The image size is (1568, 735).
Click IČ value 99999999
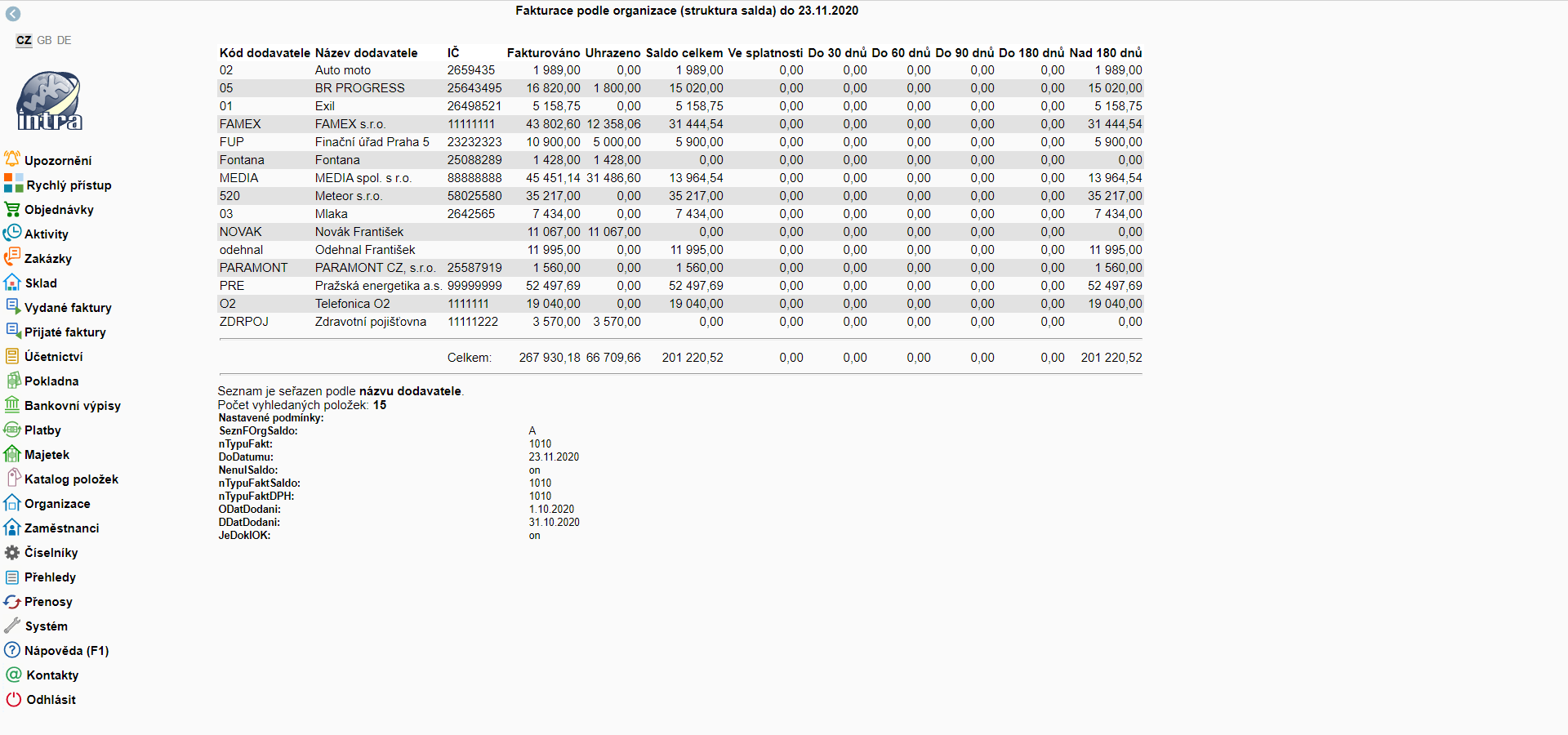click(474, 286)
